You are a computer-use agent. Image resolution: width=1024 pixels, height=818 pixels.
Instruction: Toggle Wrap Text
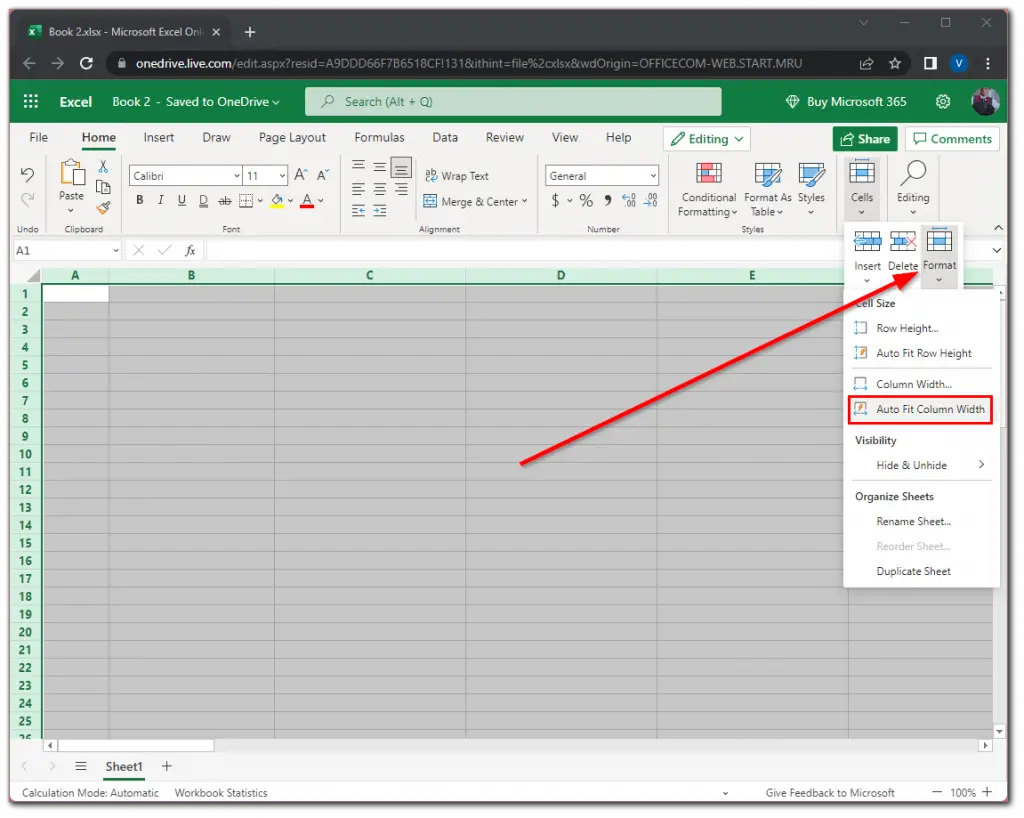click(456, 176)
